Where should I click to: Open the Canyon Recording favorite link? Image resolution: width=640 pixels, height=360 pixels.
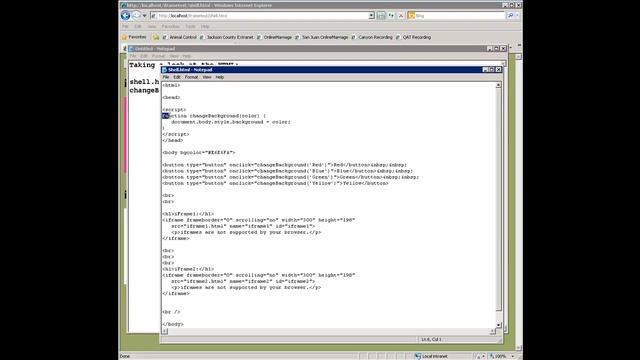[x=372, y=37]
